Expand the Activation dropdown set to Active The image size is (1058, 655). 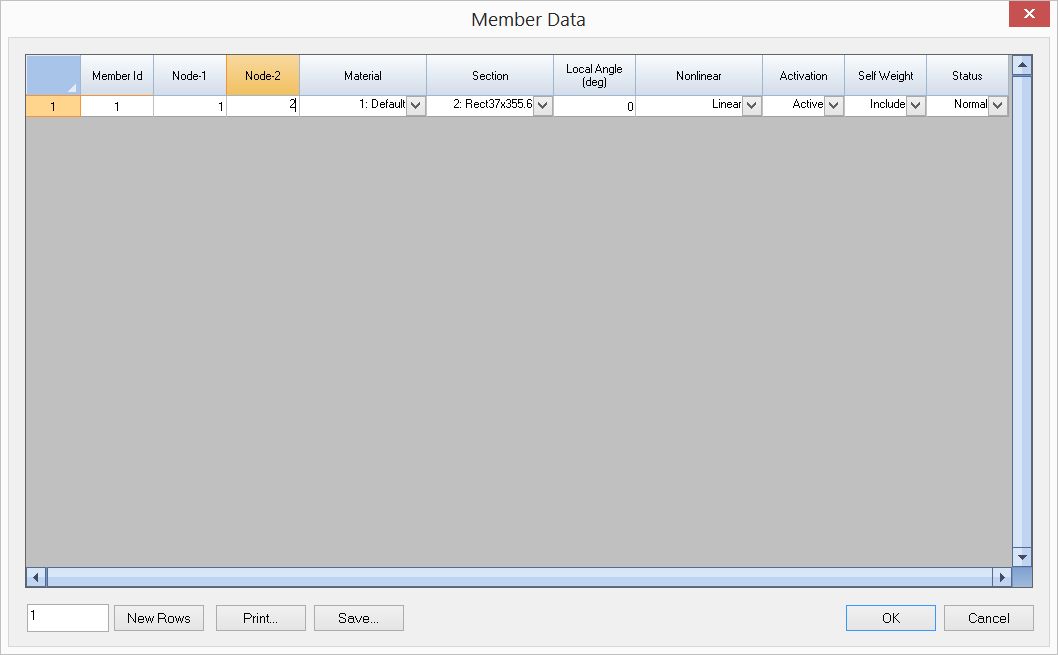point(834,105)
